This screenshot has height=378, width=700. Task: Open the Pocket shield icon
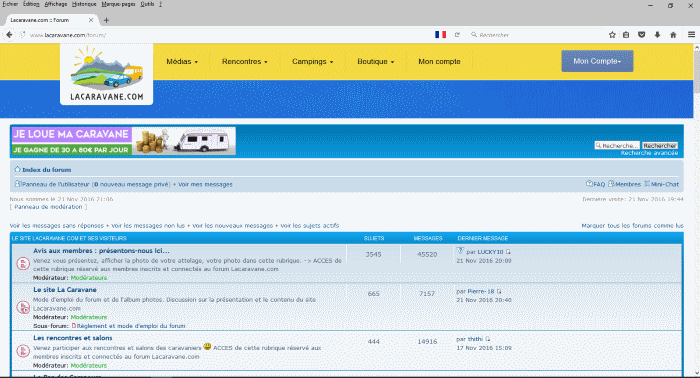[x=642, y=35]
